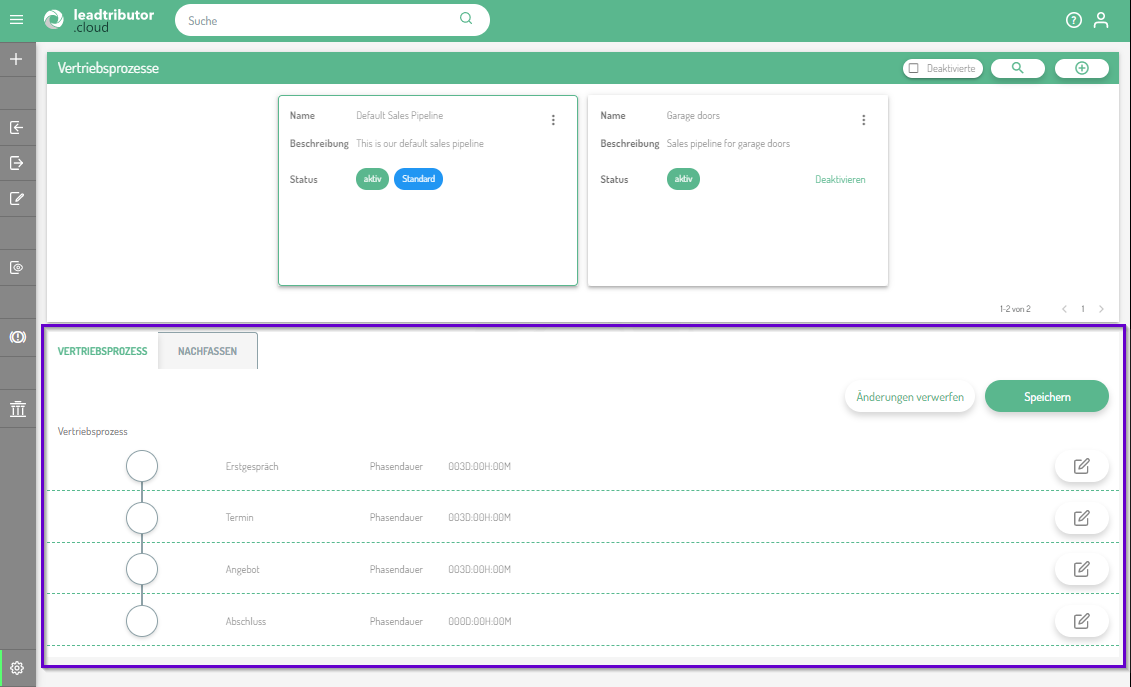1131x687 pixels.
Task: Open the bank building icon in the sidebar
Action: pos(17,409)
